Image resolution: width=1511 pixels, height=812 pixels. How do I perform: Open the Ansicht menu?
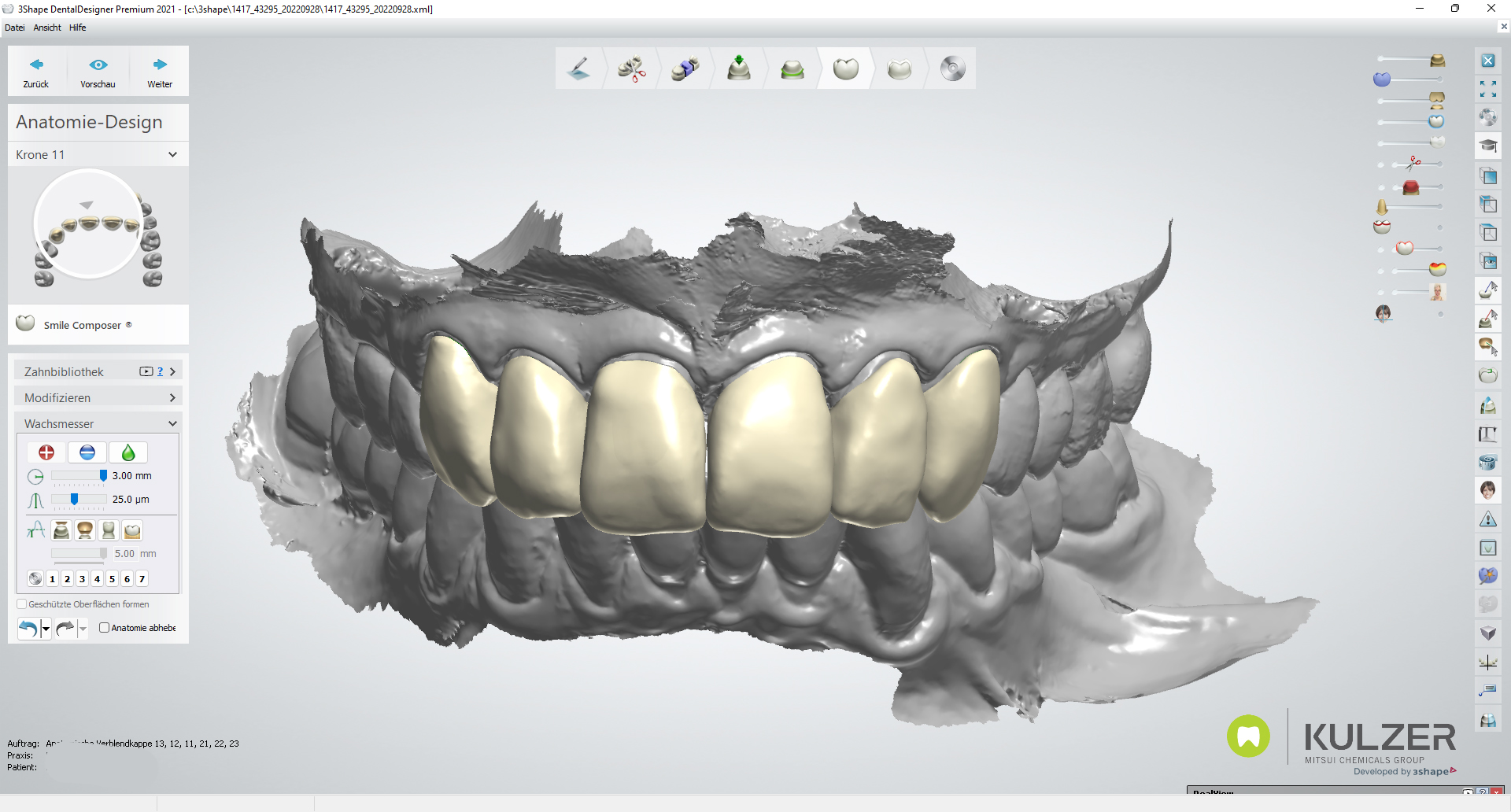pos(47,28)
